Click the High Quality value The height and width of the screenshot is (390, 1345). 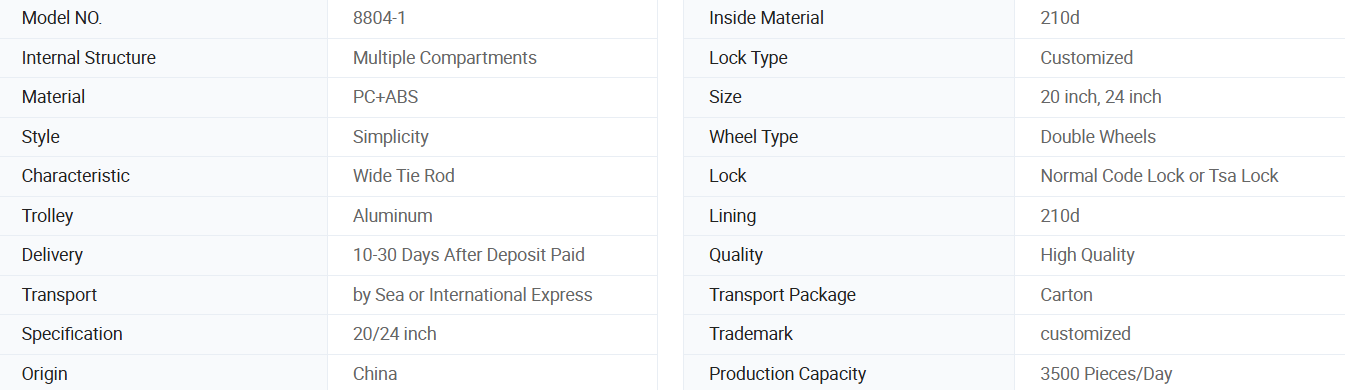[x=1088, y=255]
